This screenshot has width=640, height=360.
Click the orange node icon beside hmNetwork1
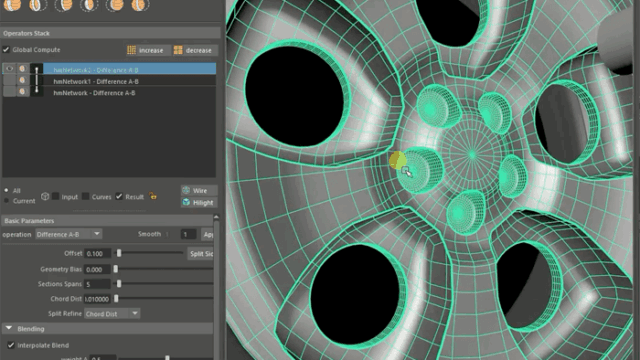click(x=22, y=80)
